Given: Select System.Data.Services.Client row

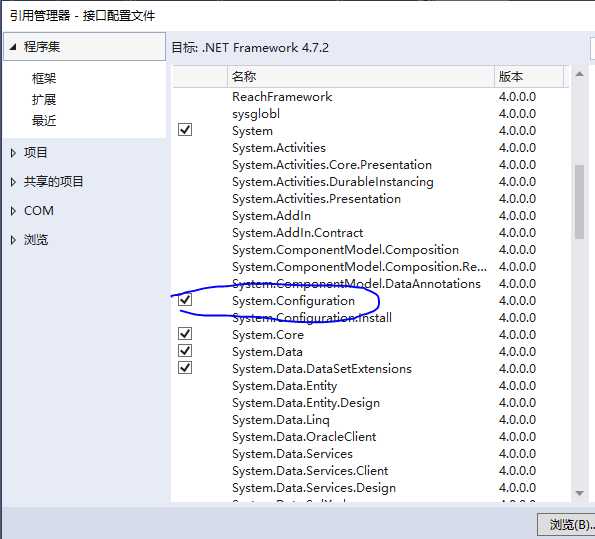Looking at the screenshot, I should [x=371, y=471].
